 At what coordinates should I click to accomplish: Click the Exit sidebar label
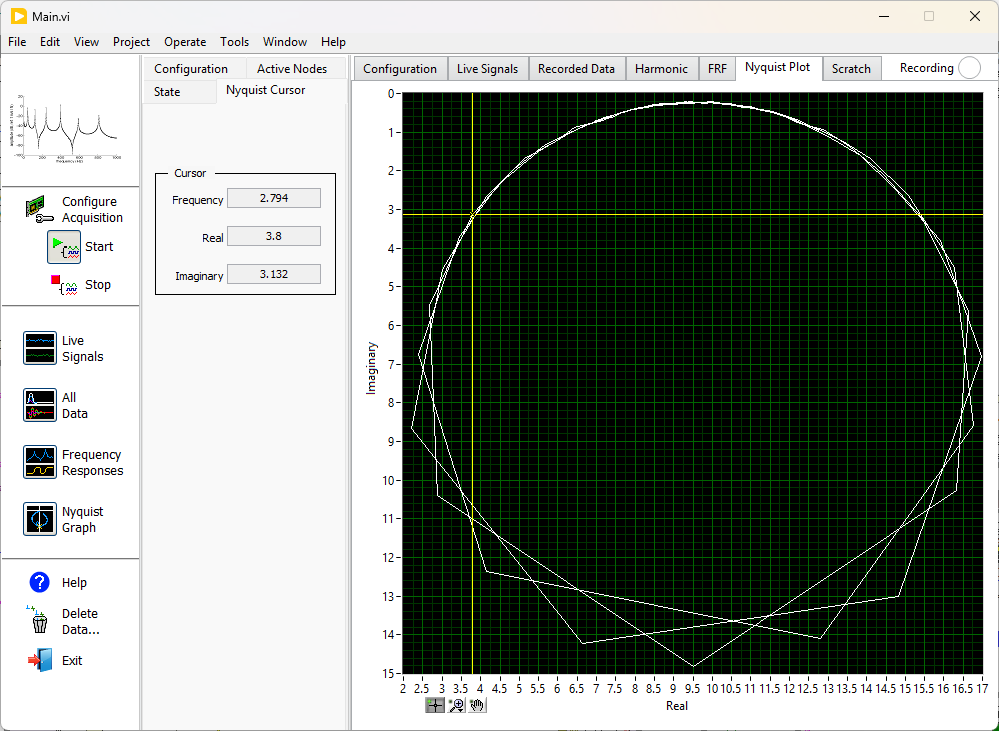point(72,661)
